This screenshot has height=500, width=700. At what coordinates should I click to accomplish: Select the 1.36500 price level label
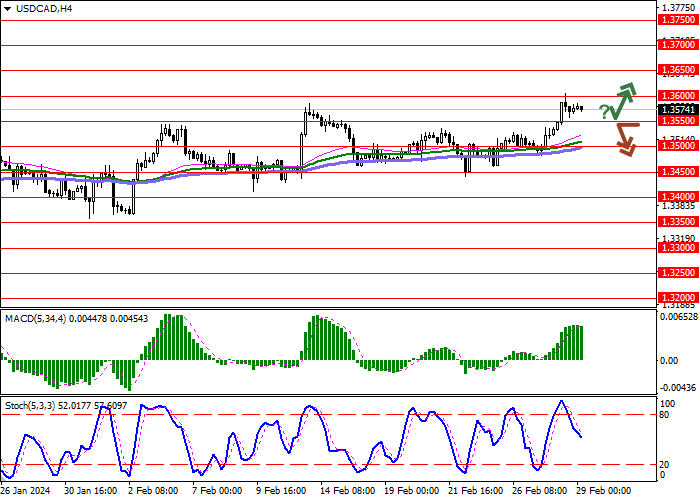coord(679,70)
